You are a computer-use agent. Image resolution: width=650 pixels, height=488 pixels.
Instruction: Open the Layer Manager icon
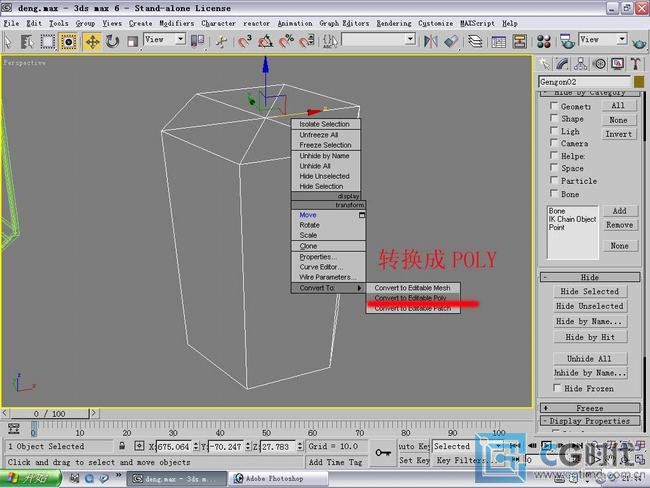tap(475, 41)
